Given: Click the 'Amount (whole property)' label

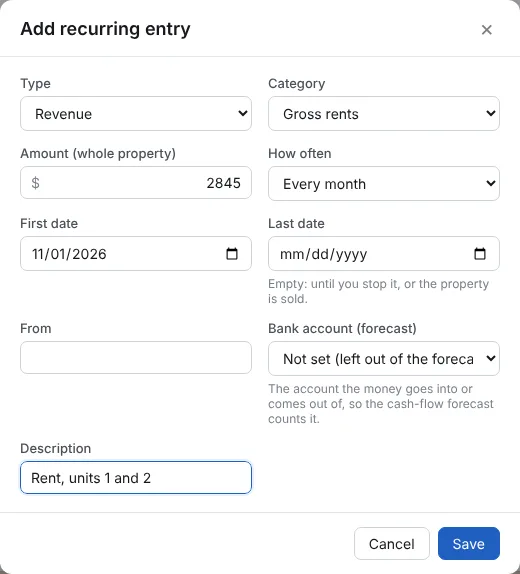Looking at the screenshot, I should pos(98,153).
